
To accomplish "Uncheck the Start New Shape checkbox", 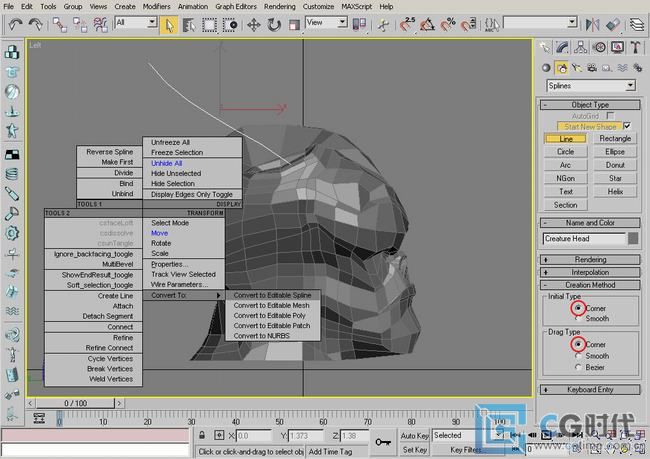I will tap(627, 126).
